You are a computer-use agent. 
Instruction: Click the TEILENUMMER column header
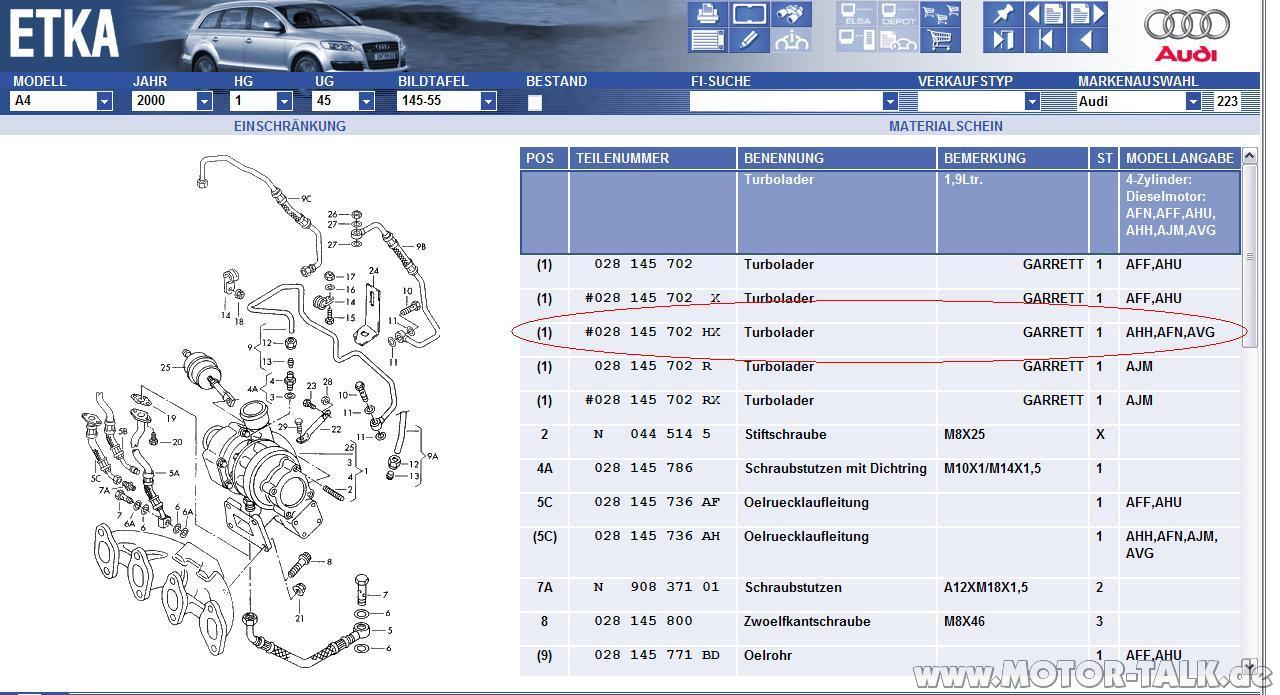tap(654, 158)
